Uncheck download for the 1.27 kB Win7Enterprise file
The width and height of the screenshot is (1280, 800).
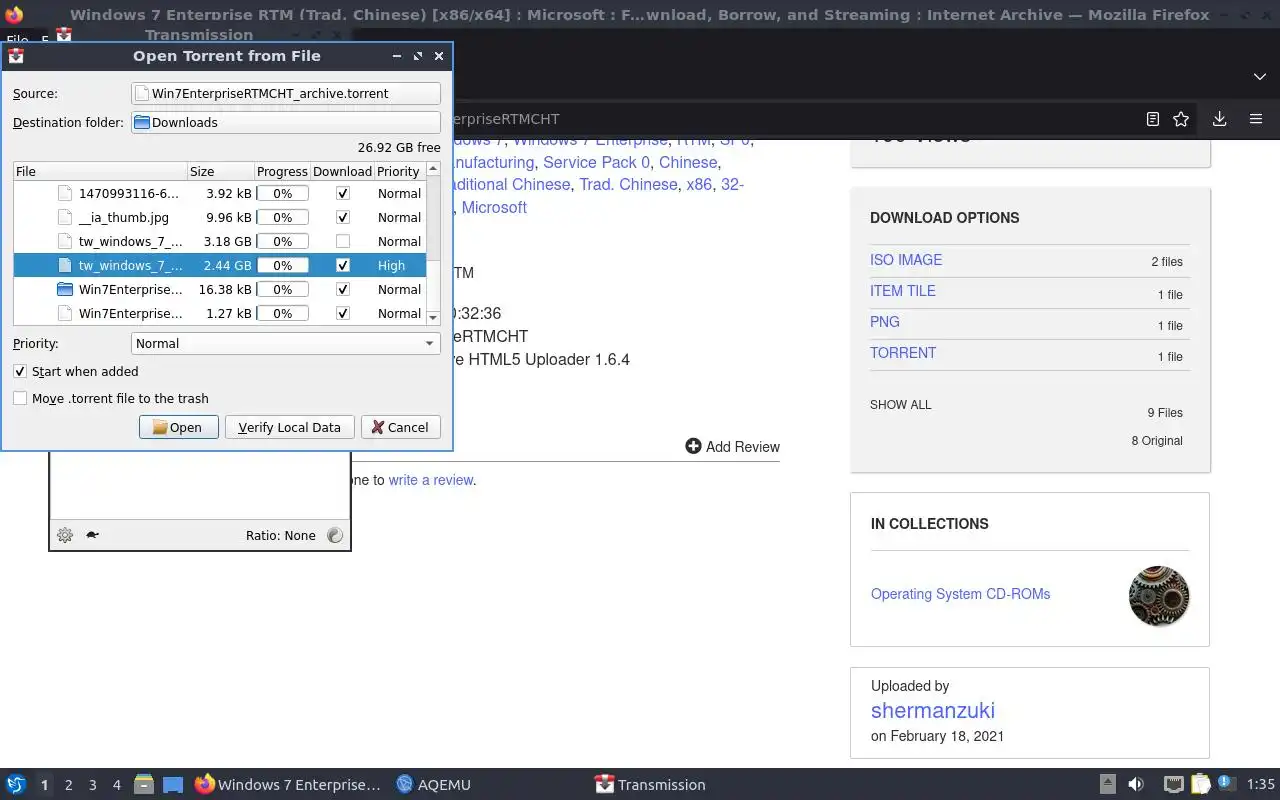(343, 313)
